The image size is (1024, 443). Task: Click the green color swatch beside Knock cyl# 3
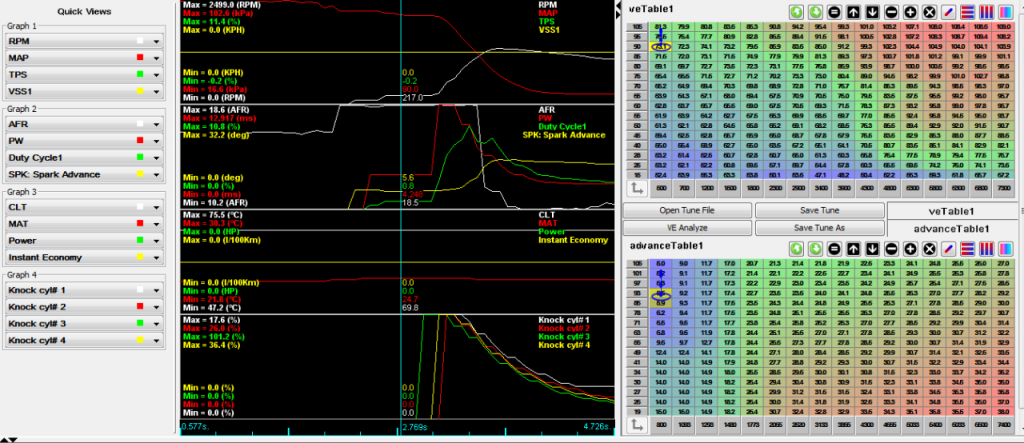[x=140, y=323]
